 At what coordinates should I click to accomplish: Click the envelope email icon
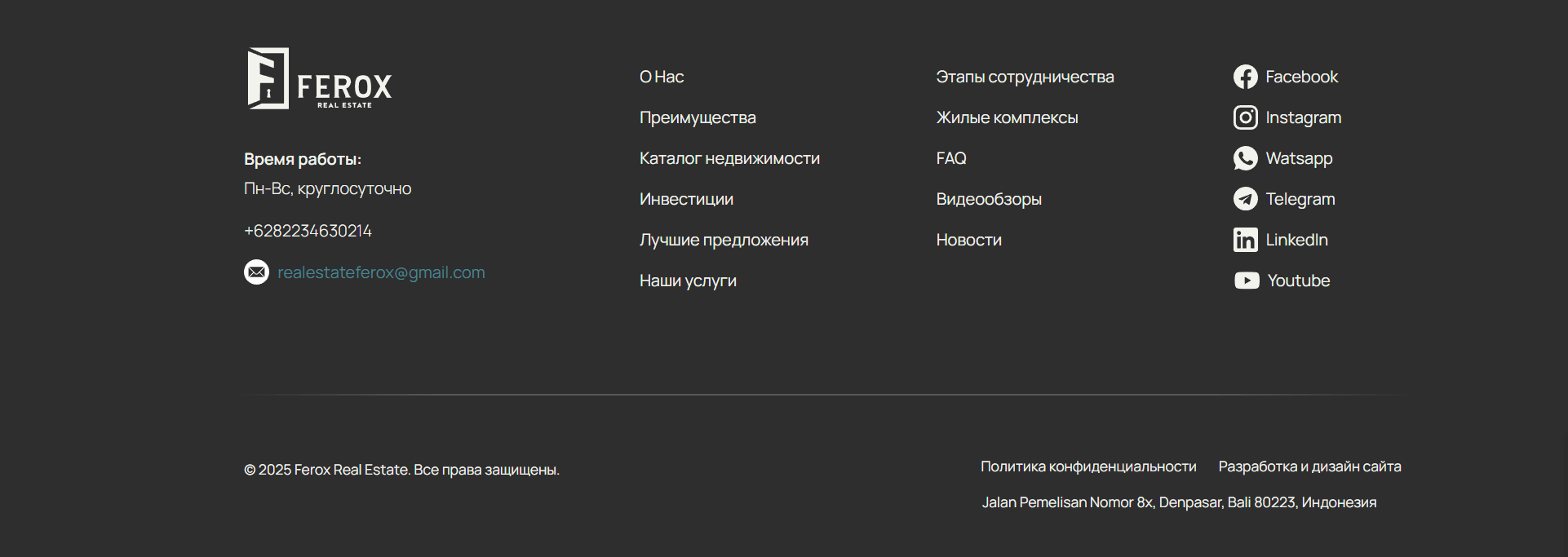tap(256, 272)
